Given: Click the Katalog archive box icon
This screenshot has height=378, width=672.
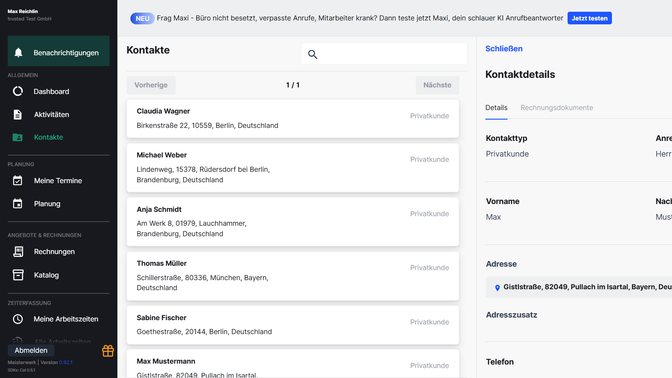Looking at the screenshot, I should pyautogui.click(x=18, y=275).
